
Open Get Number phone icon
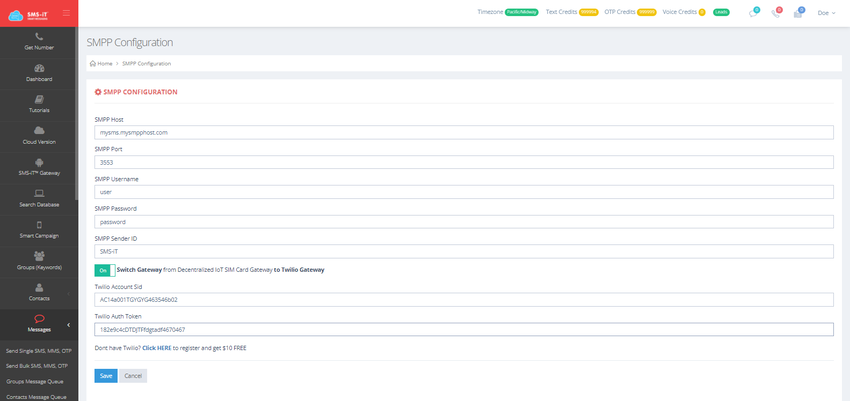(39, 37)
